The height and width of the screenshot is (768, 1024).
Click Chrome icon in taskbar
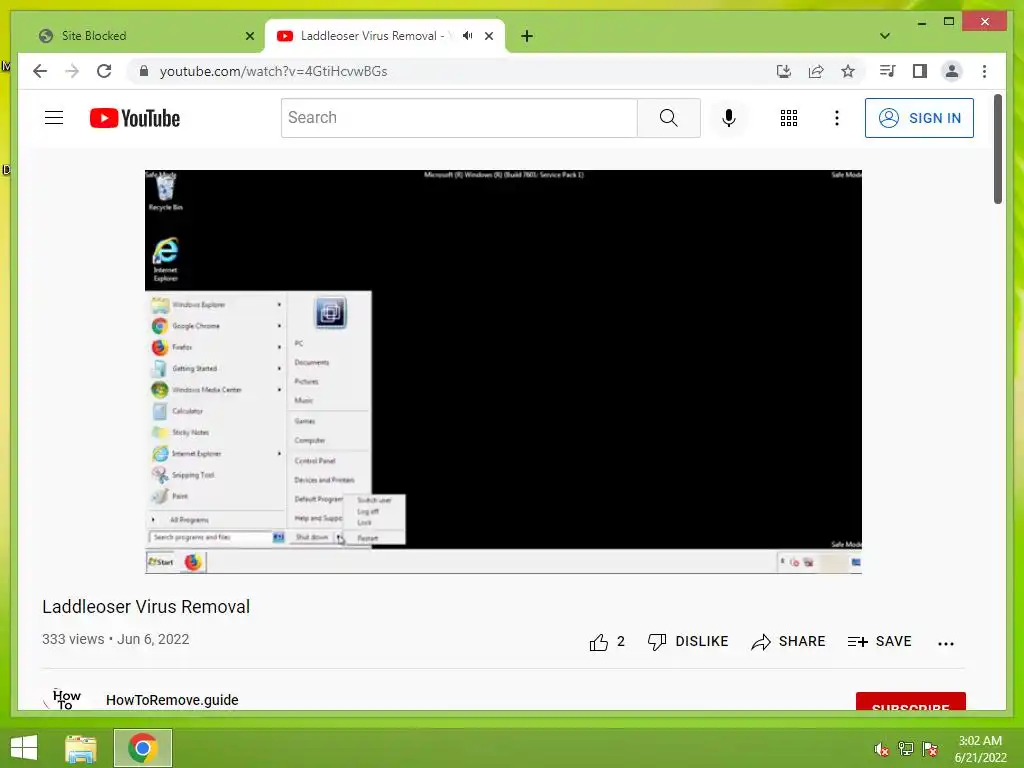pyautogui.click(x=142, y=748)
